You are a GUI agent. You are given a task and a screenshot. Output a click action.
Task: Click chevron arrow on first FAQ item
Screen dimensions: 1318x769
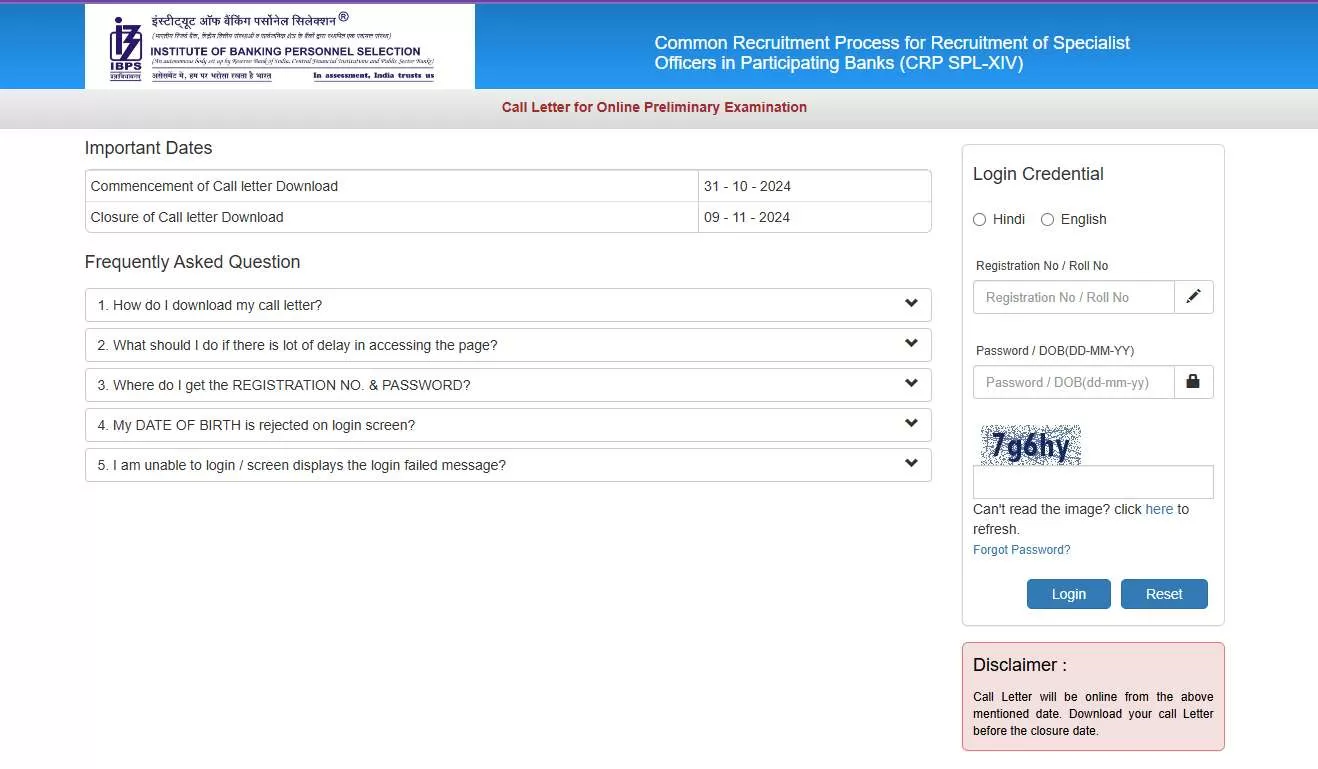coord(911,304)
